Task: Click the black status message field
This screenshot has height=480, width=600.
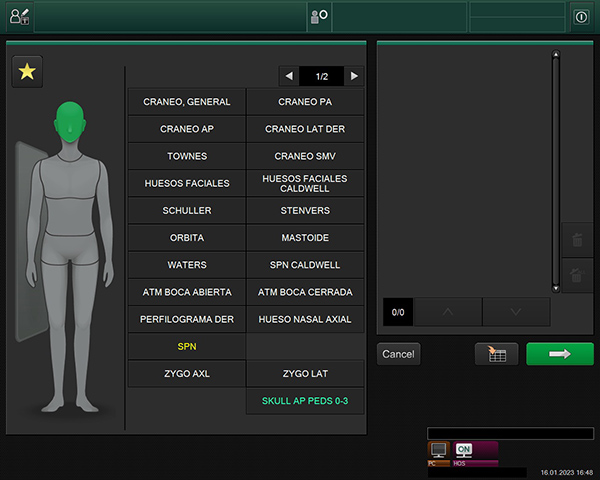Action: (510, 433)
